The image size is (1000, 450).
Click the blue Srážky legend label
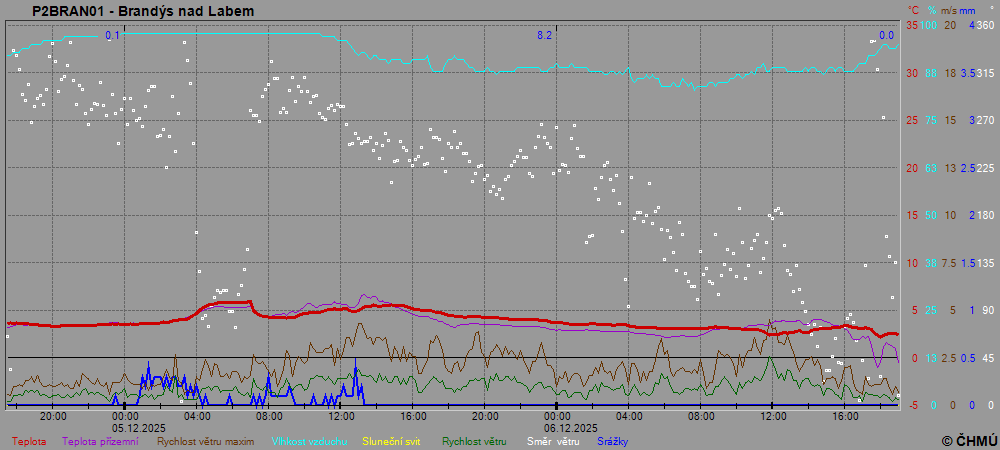[612, 441]
